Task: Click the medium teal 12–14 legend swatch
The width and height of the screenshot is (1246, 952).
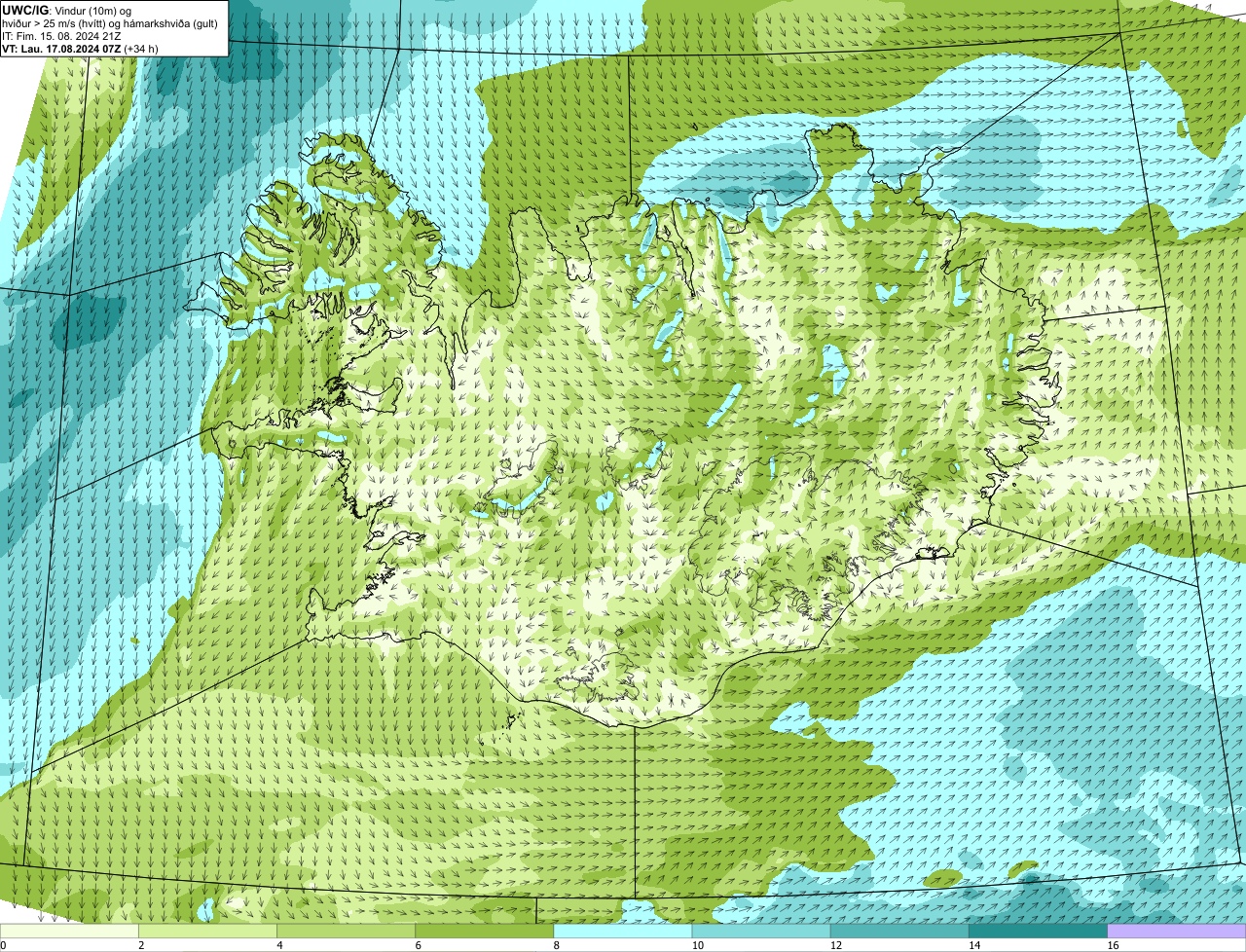Action: click(899, 931)
